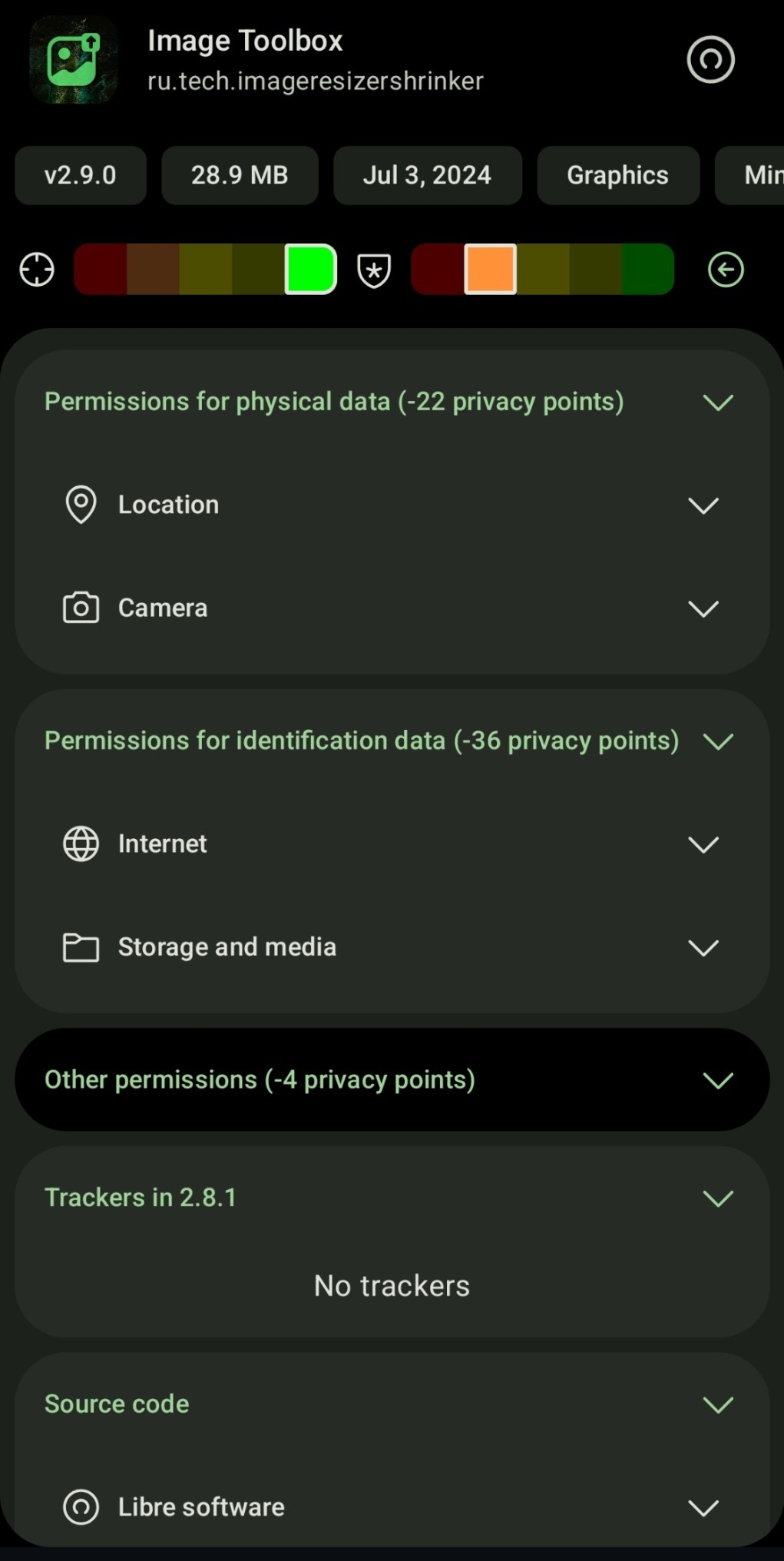Tap the v2.9.0 version chip
The height and width of the screenshot is (1561, 784).
click(81, 175)
